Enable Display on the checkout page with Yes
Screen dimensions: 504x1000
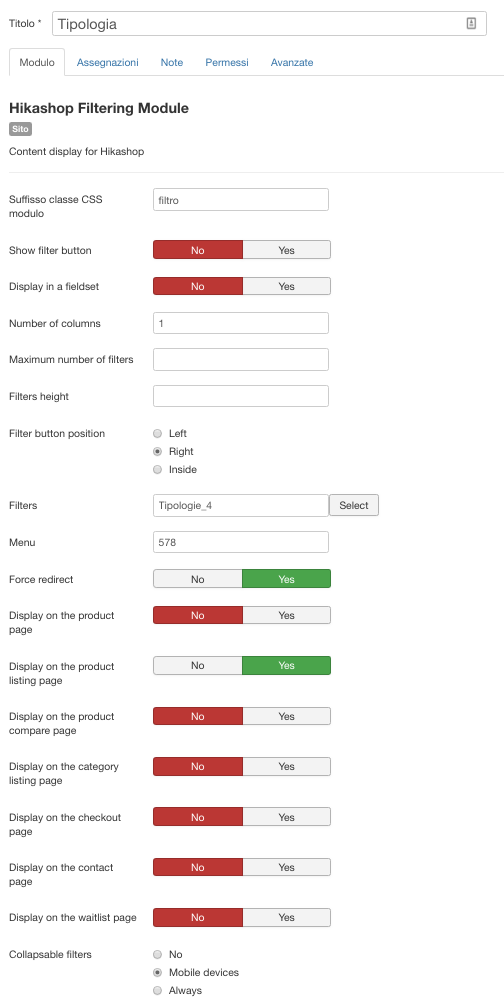click(286, 817)
